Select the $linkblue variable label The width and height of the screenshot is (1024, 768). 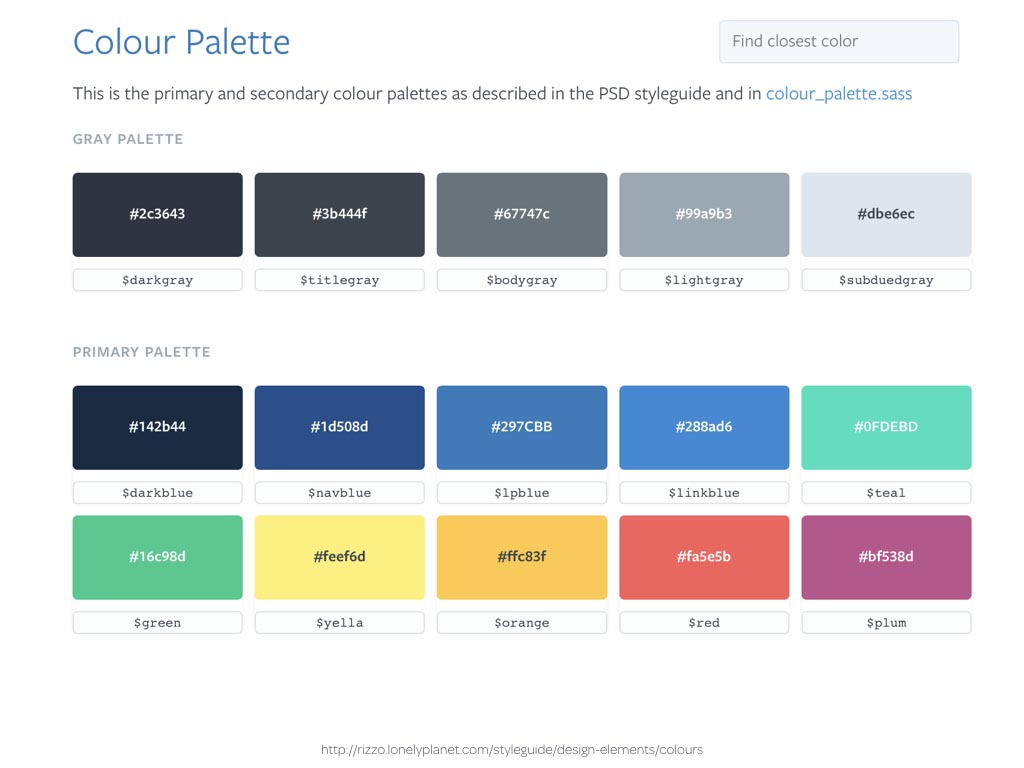tap(704, 493)
